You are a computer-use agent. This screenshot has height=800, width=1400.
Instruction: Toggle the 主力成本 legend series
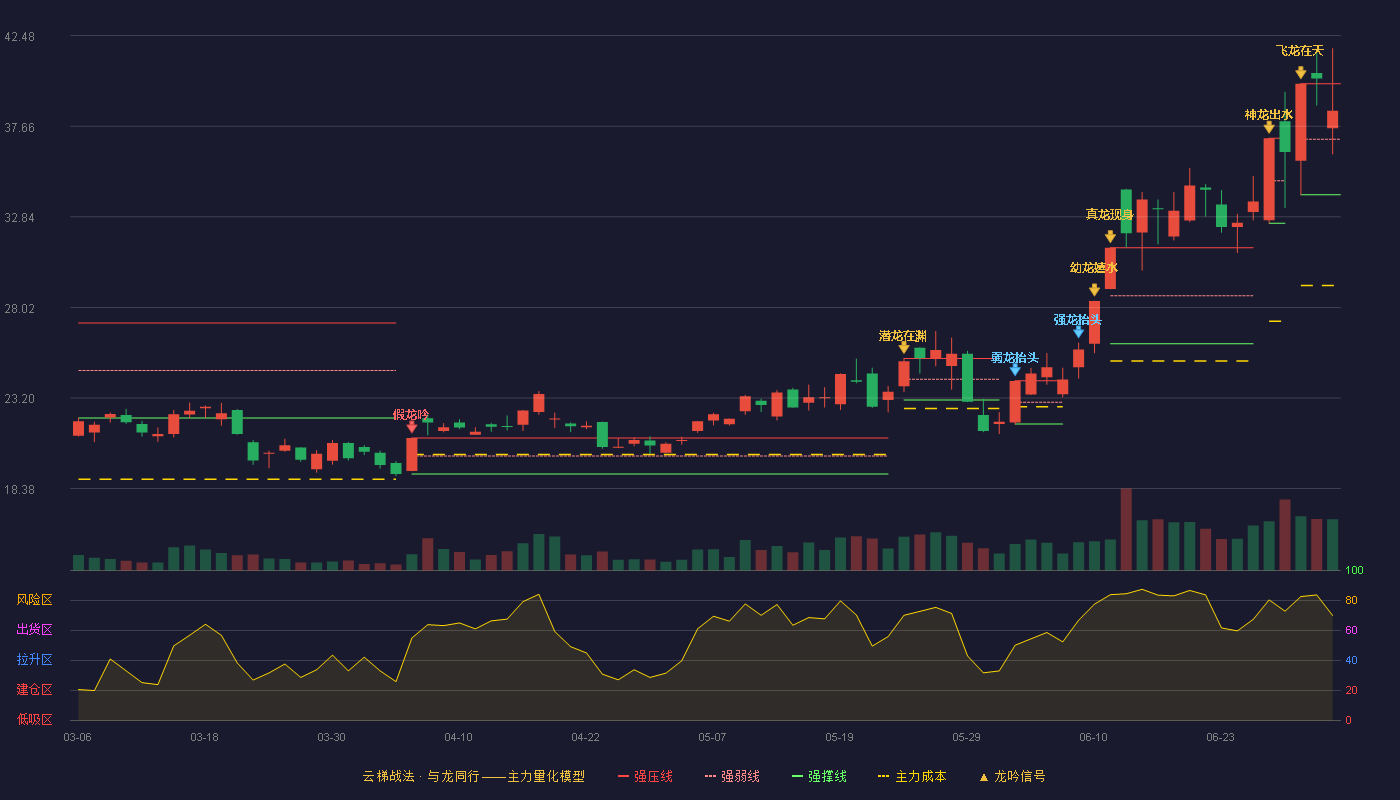911,776
